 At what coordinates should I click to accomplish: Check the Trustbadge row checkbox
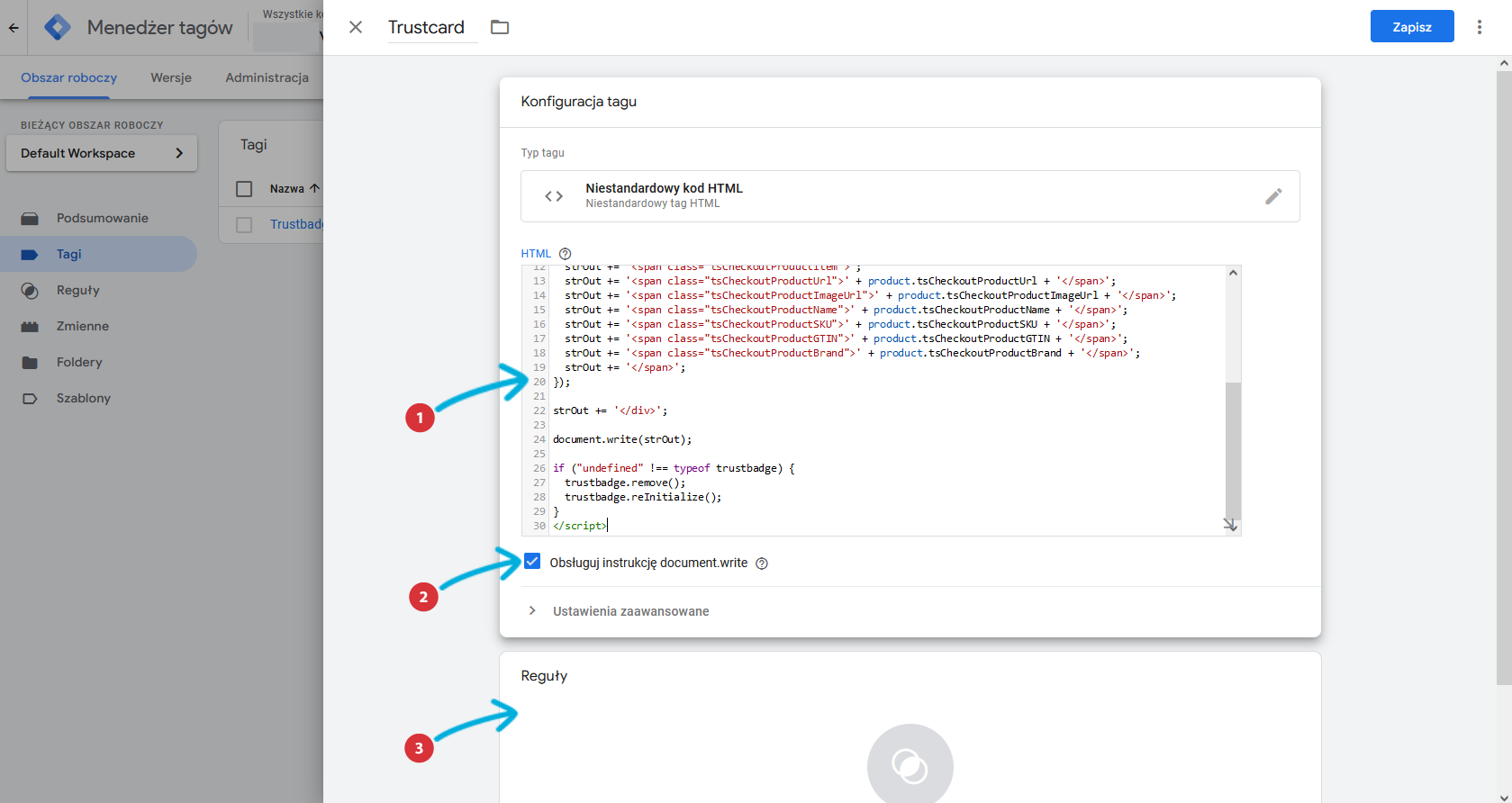pos(244,225)
